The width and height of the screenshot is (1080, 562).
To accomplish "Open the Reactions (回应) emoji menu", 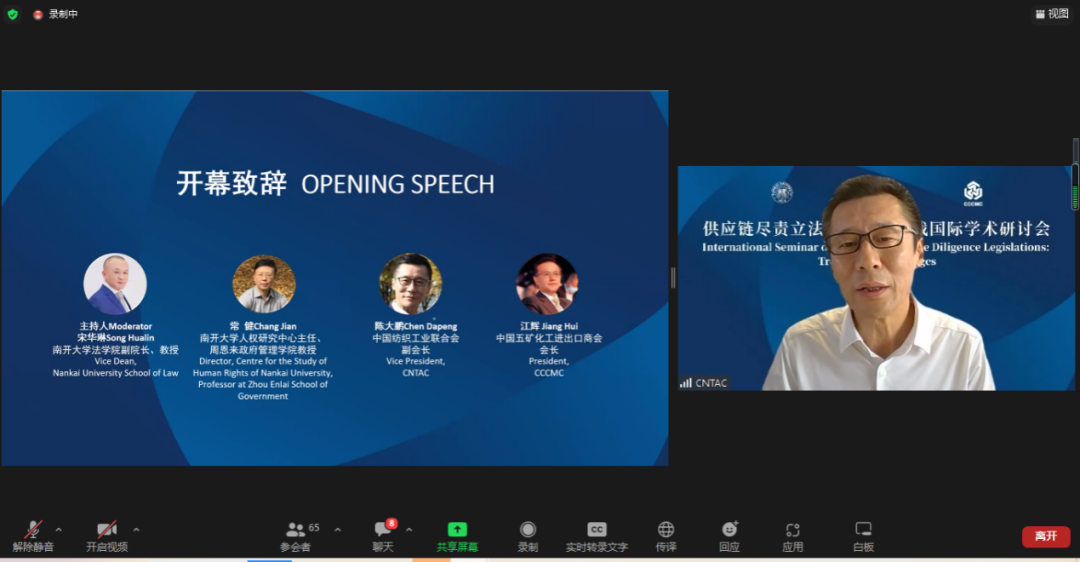I will pyautogui.click(x=729, y=530).
